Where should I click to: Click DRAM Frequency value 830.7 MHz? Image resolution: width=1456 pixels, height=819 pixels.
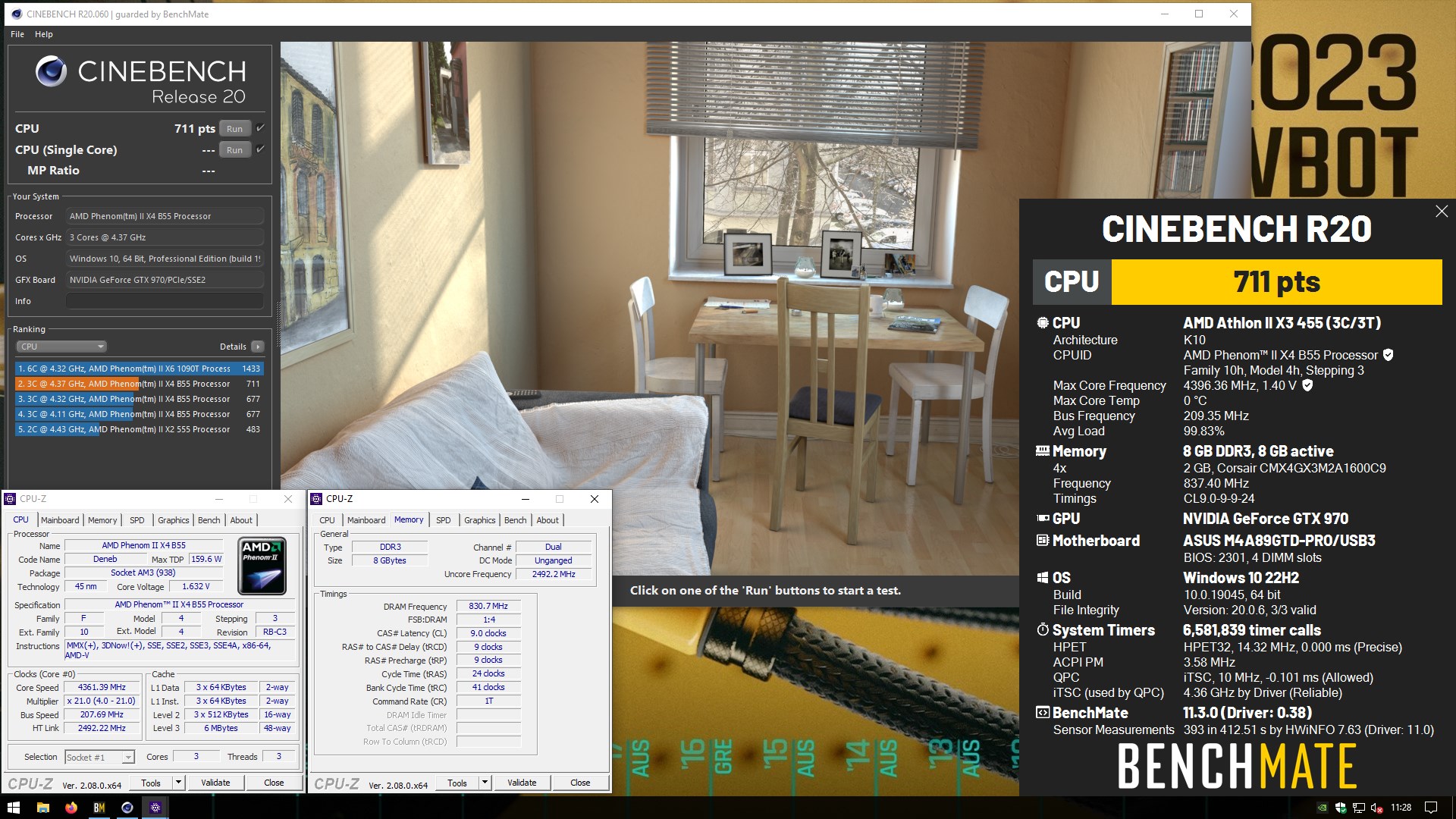488,606
